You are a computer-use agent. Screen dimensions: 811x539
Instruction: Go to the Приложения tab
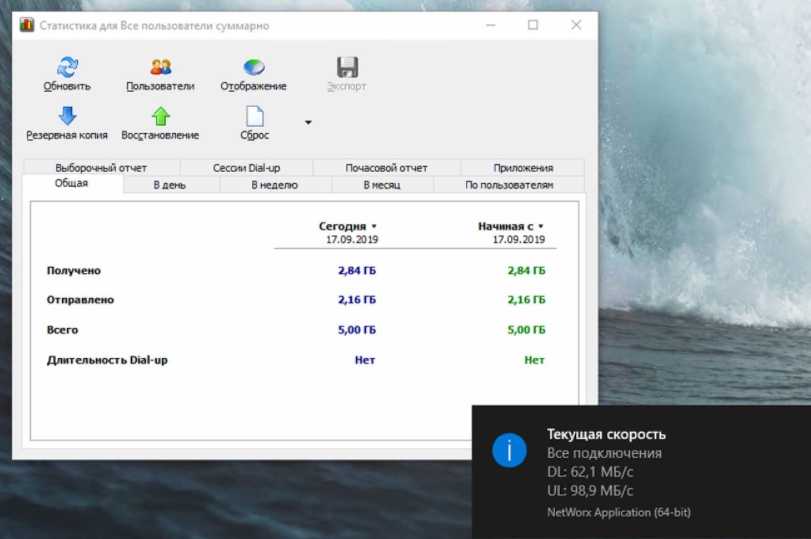(522, 168)
